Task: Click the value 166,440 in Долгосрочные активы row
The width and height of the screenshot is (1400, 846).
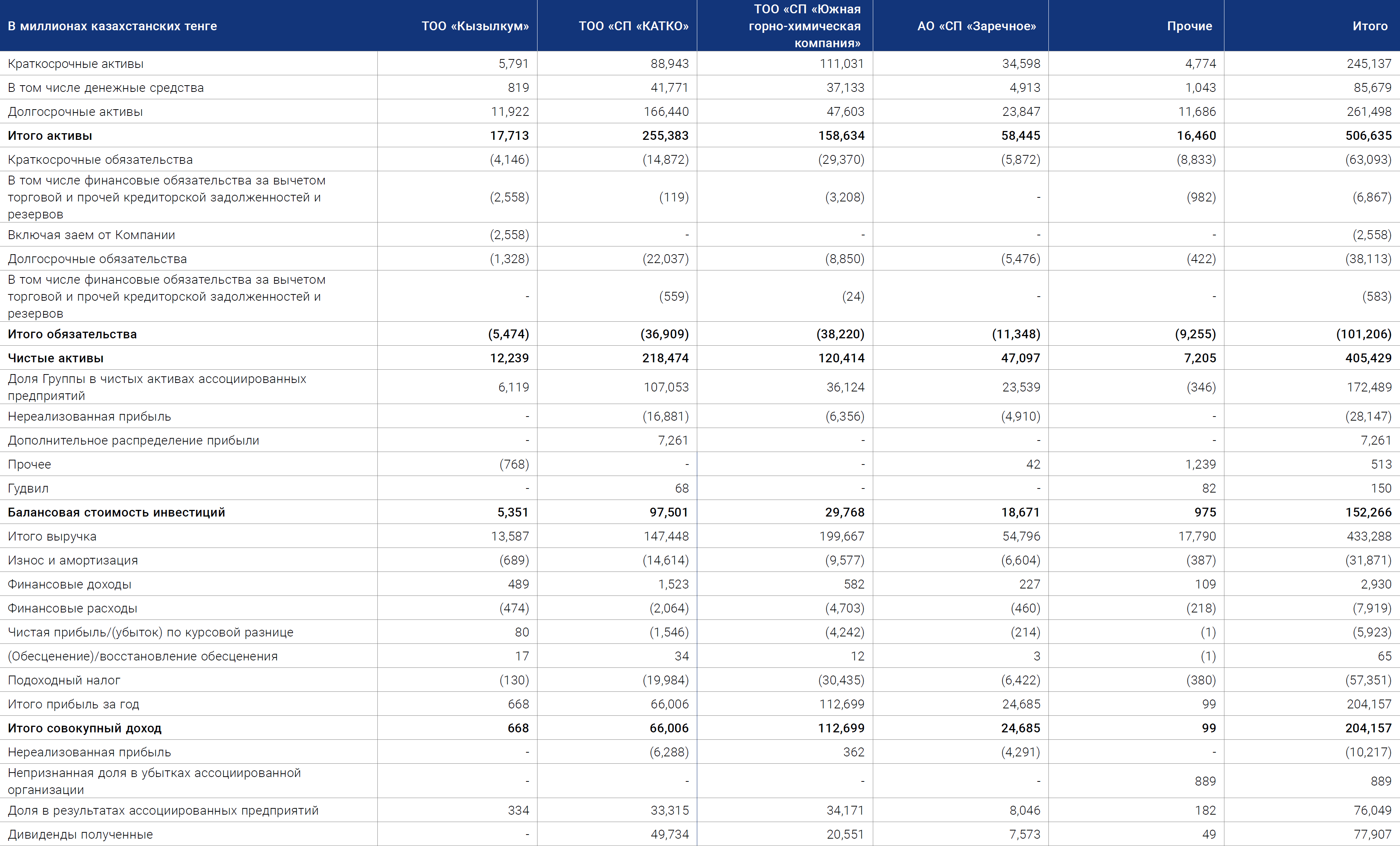Action: [666, 111]
